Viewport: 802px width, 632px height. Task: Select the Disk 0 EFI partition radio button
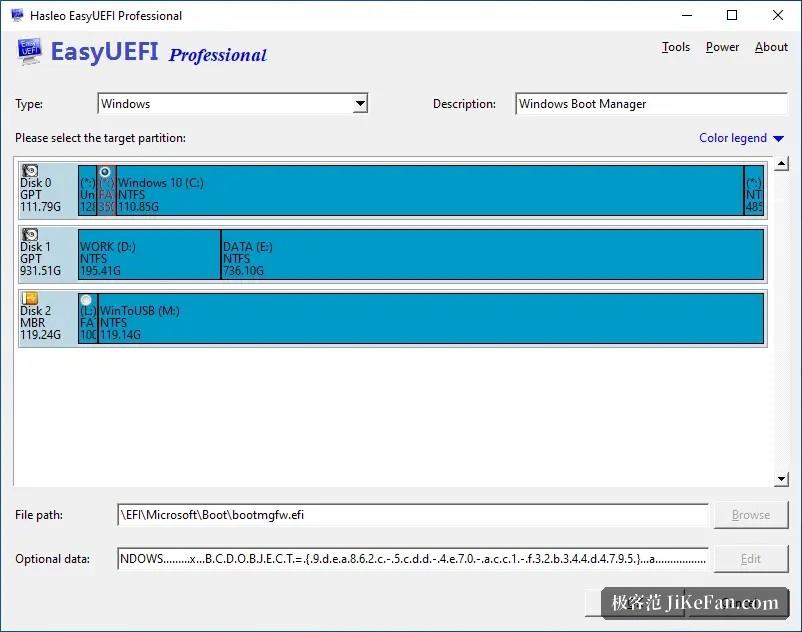coord(105,172)
